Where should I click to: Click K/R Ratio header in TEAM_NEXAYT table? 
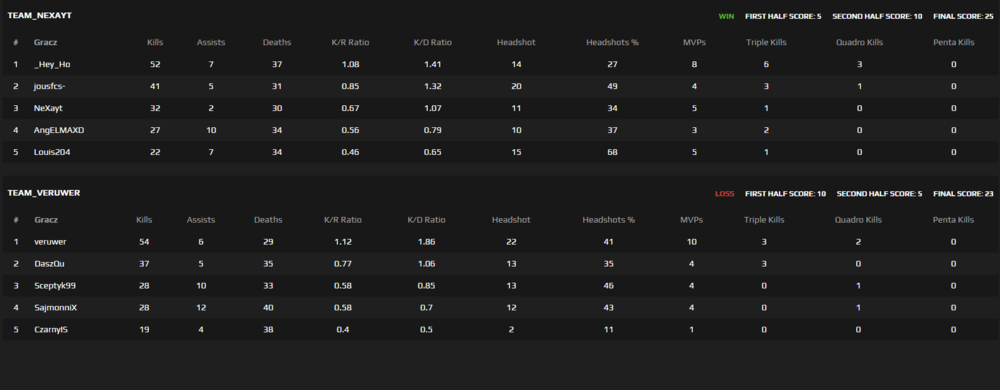point(350,43)
